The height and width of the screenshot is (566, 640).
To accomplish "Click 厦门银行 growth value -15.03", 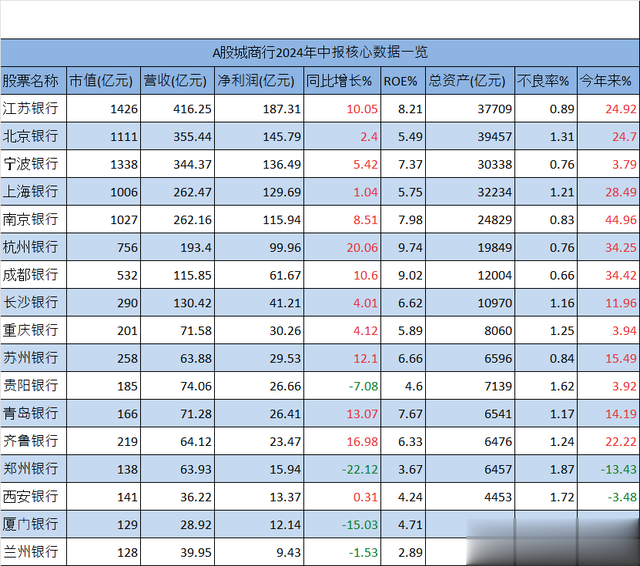I will 360,525.
